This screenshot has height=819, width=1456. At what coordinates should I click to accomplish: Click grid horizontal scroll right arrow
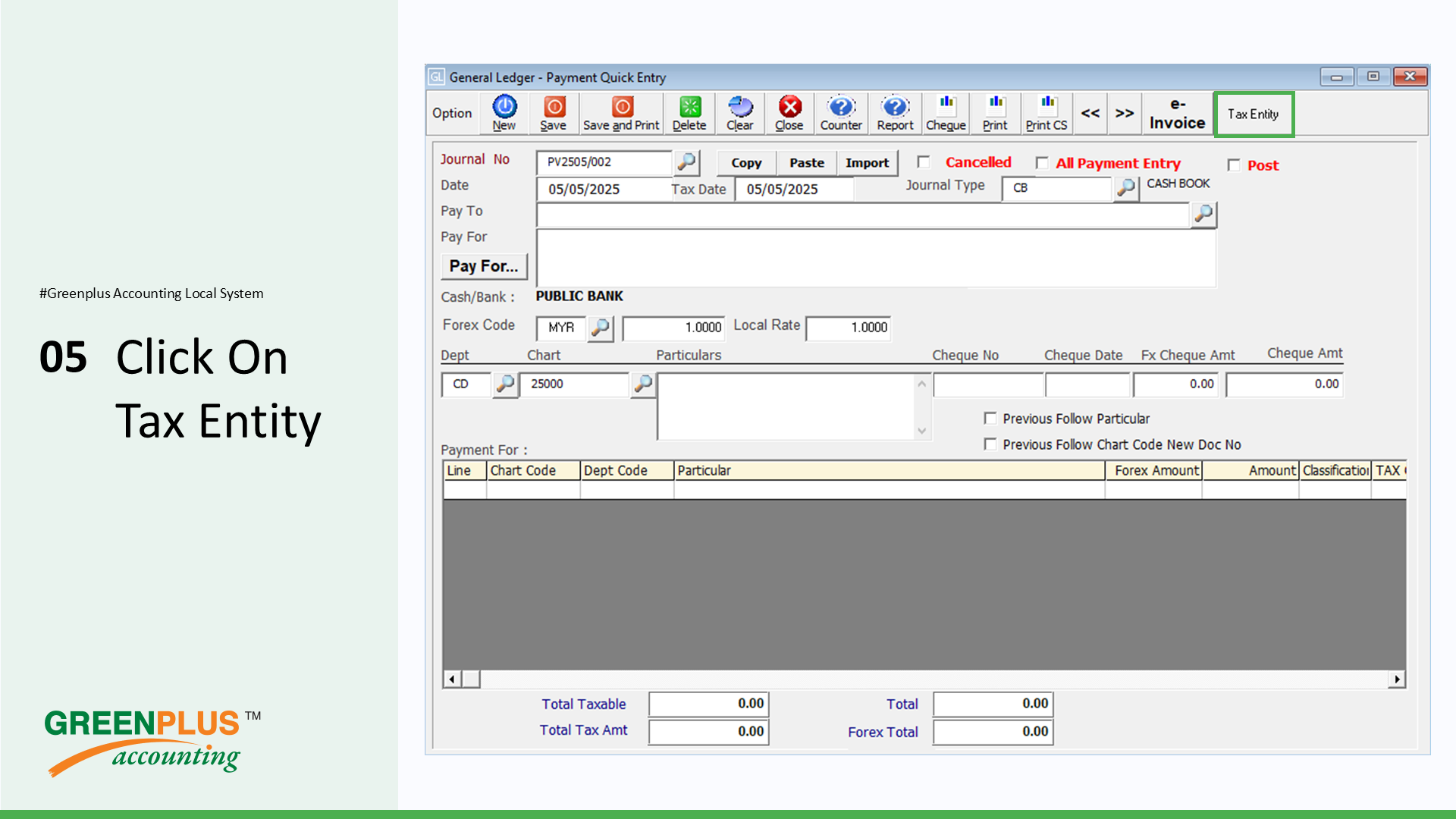tap(1397, 679)
